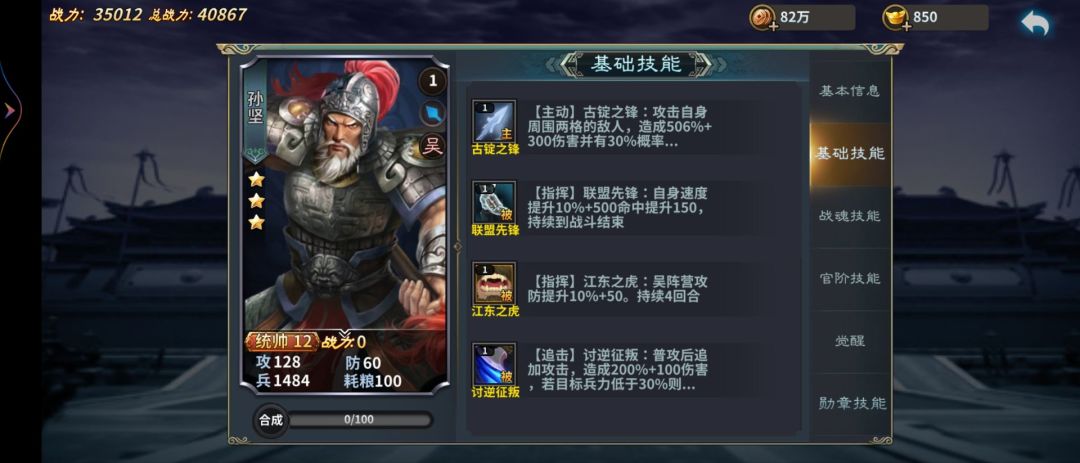Viewport: 1080px width, 463px height.
Task: Click the 0/100 synthesis progress bar
Action: pyautogui.click(x=360, y=420)
